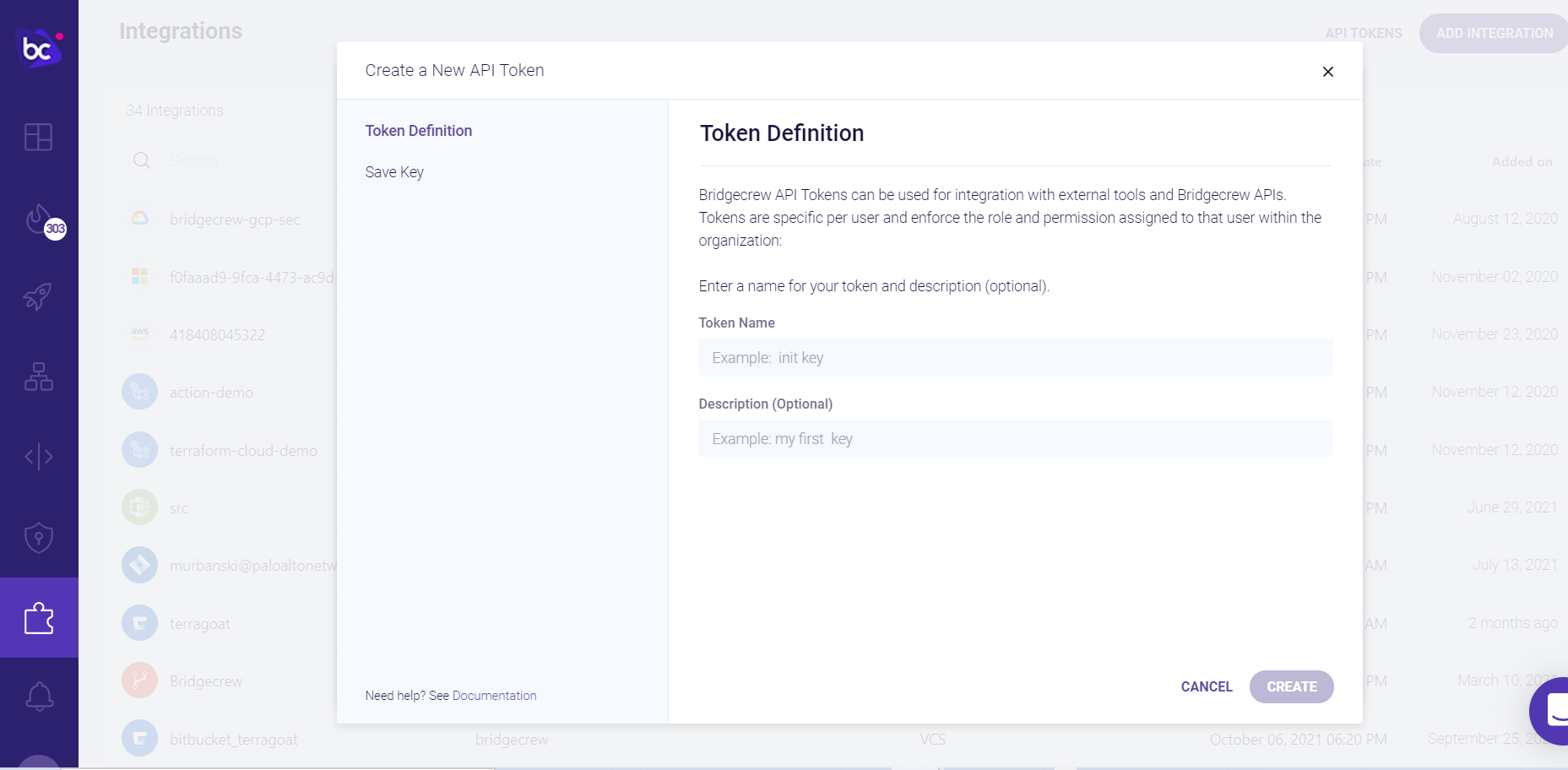This screenshot has height=770, width=1568.
Task: Click the Jira icon beside murbanski row
Action: [x=139, y=565]
